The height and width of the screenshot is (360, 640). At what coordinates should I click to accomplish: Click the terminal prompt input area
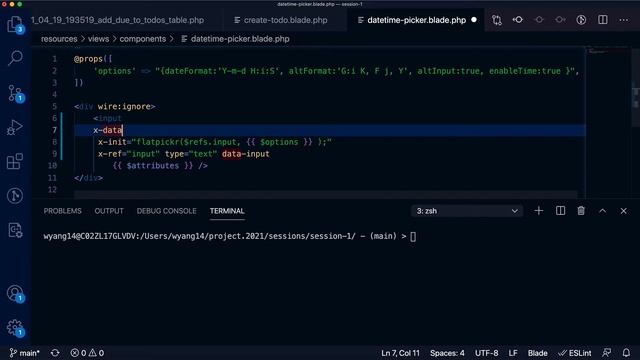click(413, 236)
